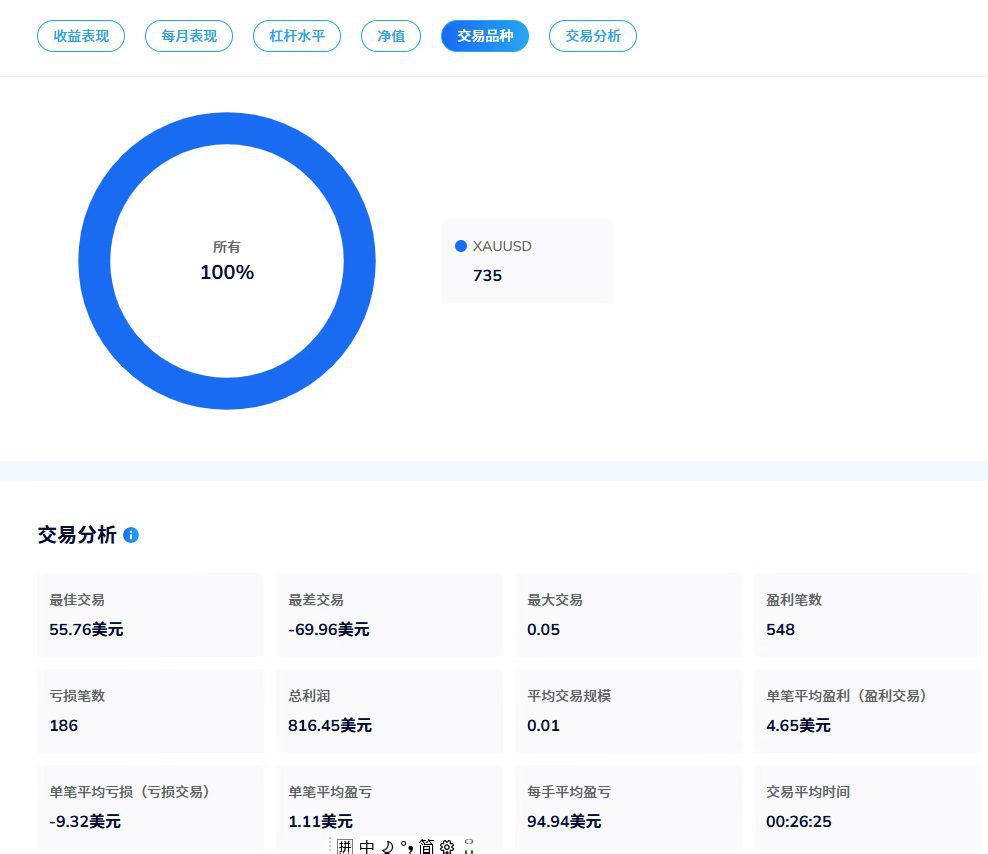
Task: Click the 拼 pinyin input mode icon
Action: click(x=345, y=846)
